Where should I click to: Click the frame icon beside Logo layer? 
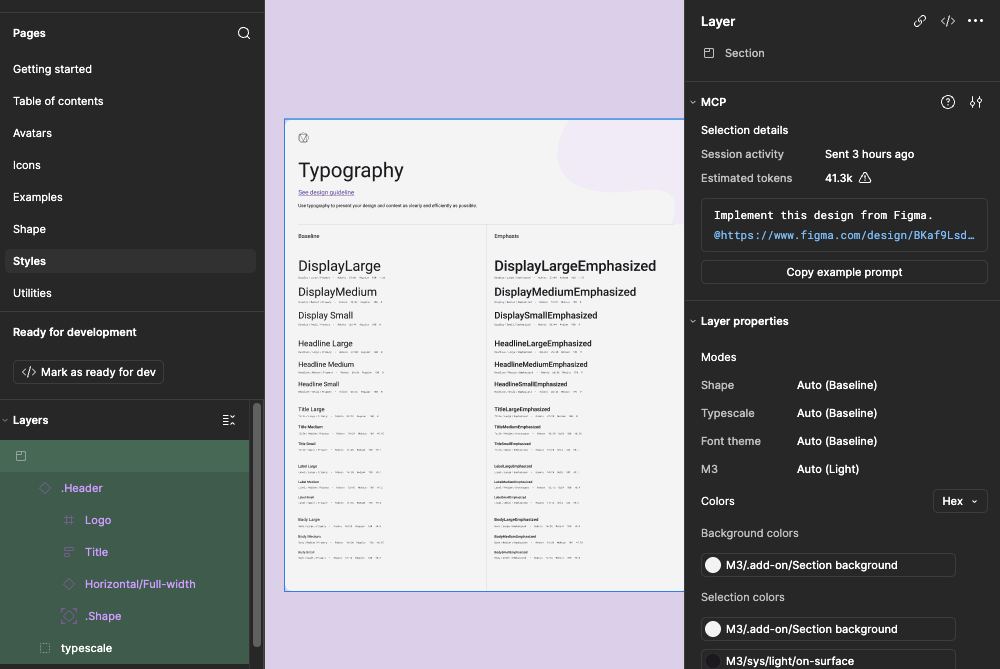69,520
